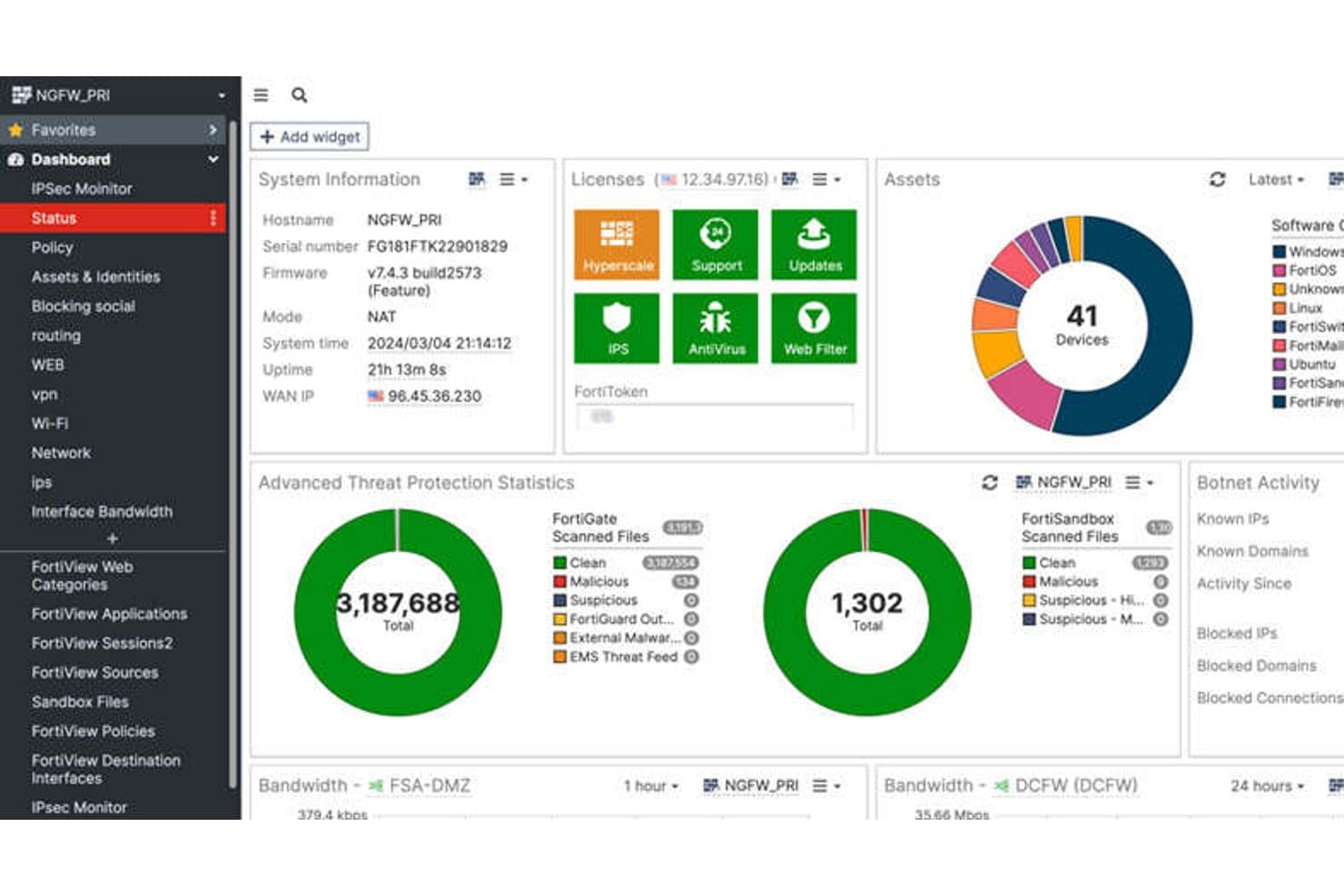Open the Latest dropdown in Assets widget
1344x896 pixels.
pyautogui.click(x=1276, y=180)
